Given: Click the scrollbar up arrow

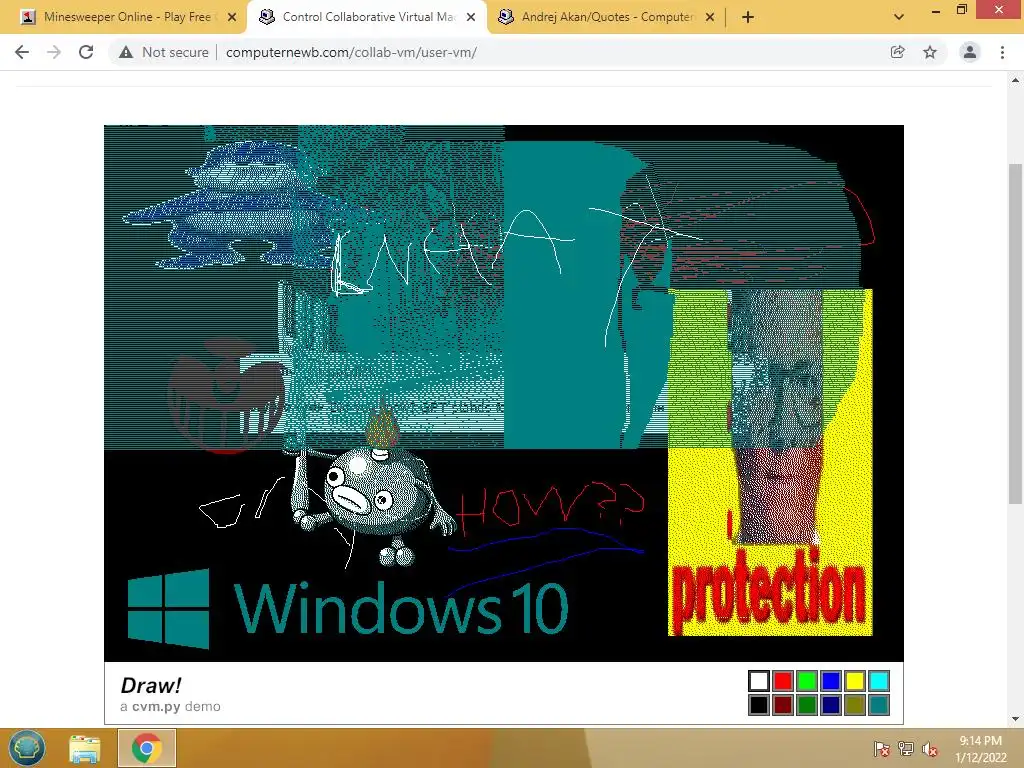Looking at the screenshot, I should [x=1015, y=80].
